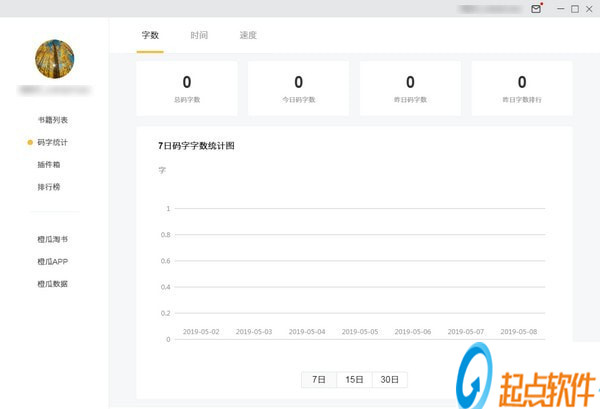Switch to the 字数 tab
Viewport: 600px width, 409px height.
(x=150, y=35)
